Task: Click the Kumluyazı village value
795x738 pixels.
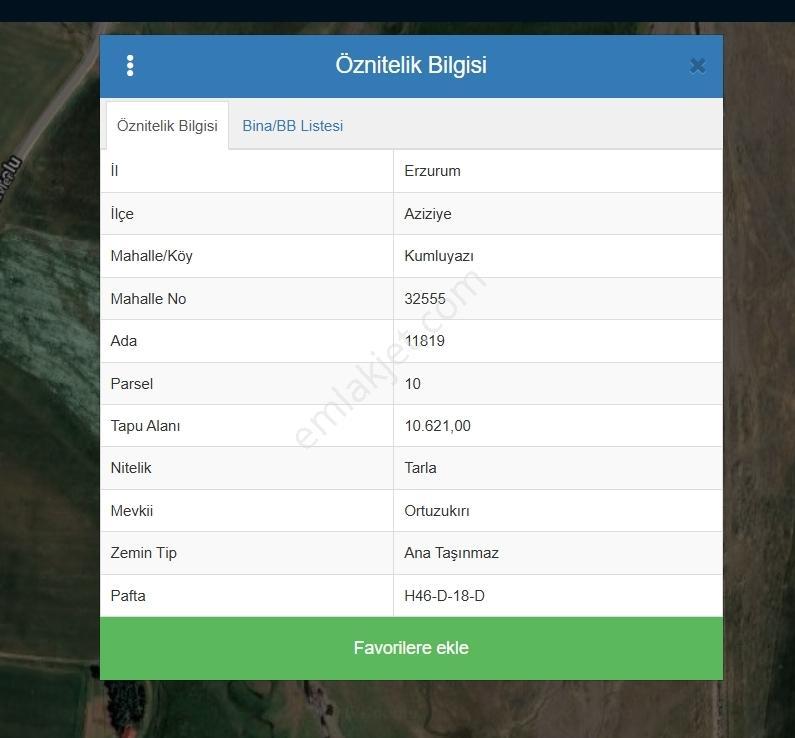Action: coord(439,256)
